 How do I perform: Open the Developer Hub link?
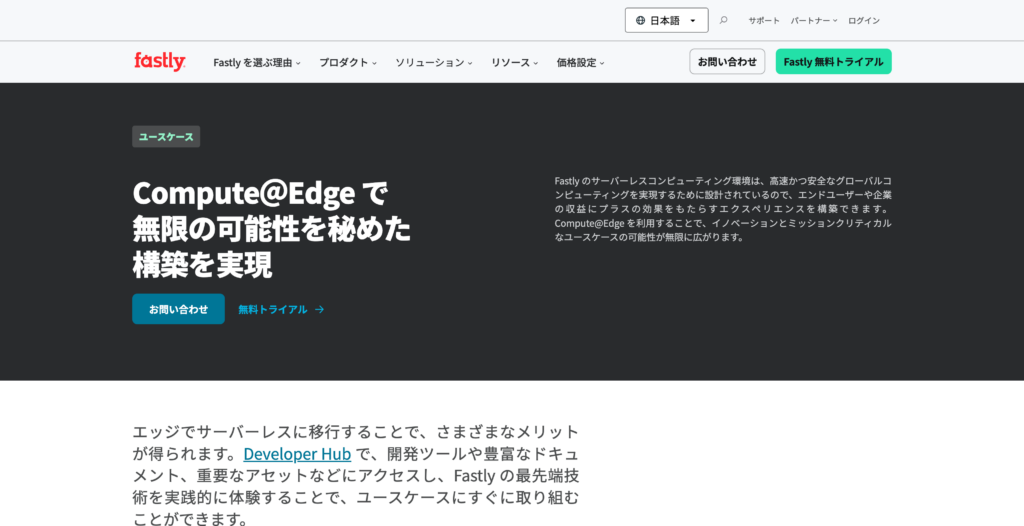coord(297,454)
